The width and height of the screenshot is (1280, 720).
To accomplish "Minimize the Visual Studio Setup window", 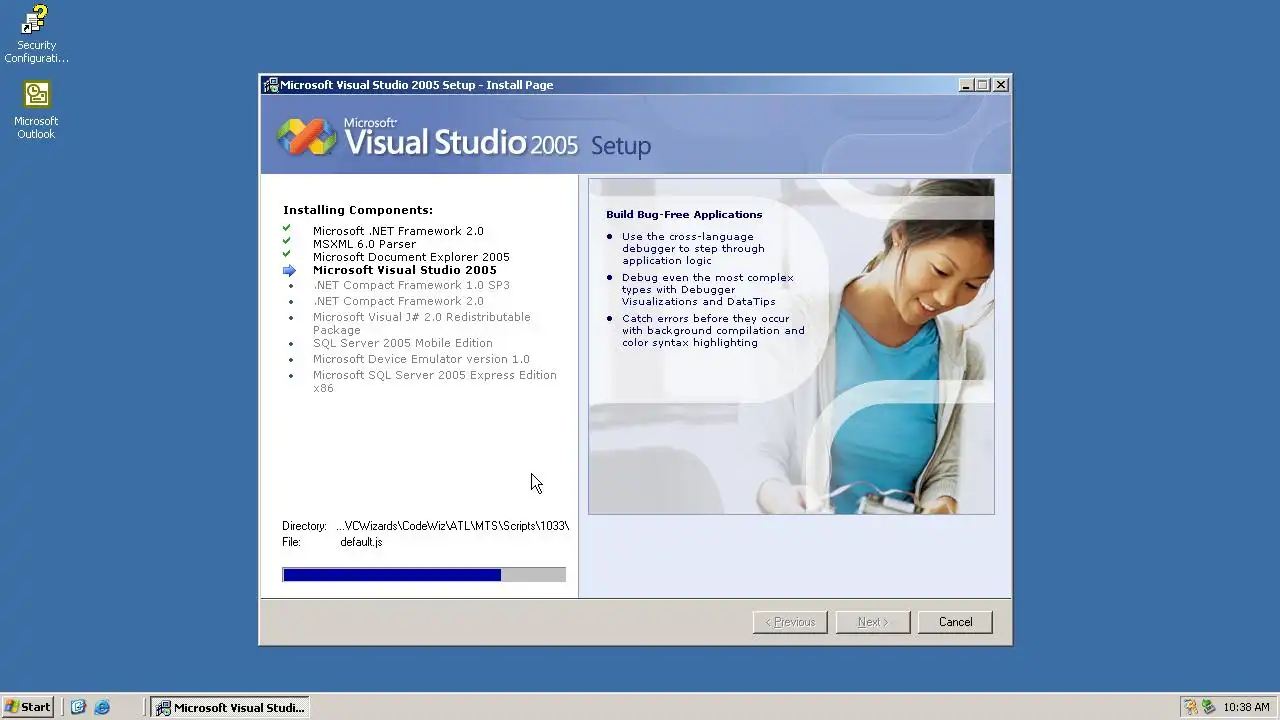I will pyautogui.click(x=966, y=85).
